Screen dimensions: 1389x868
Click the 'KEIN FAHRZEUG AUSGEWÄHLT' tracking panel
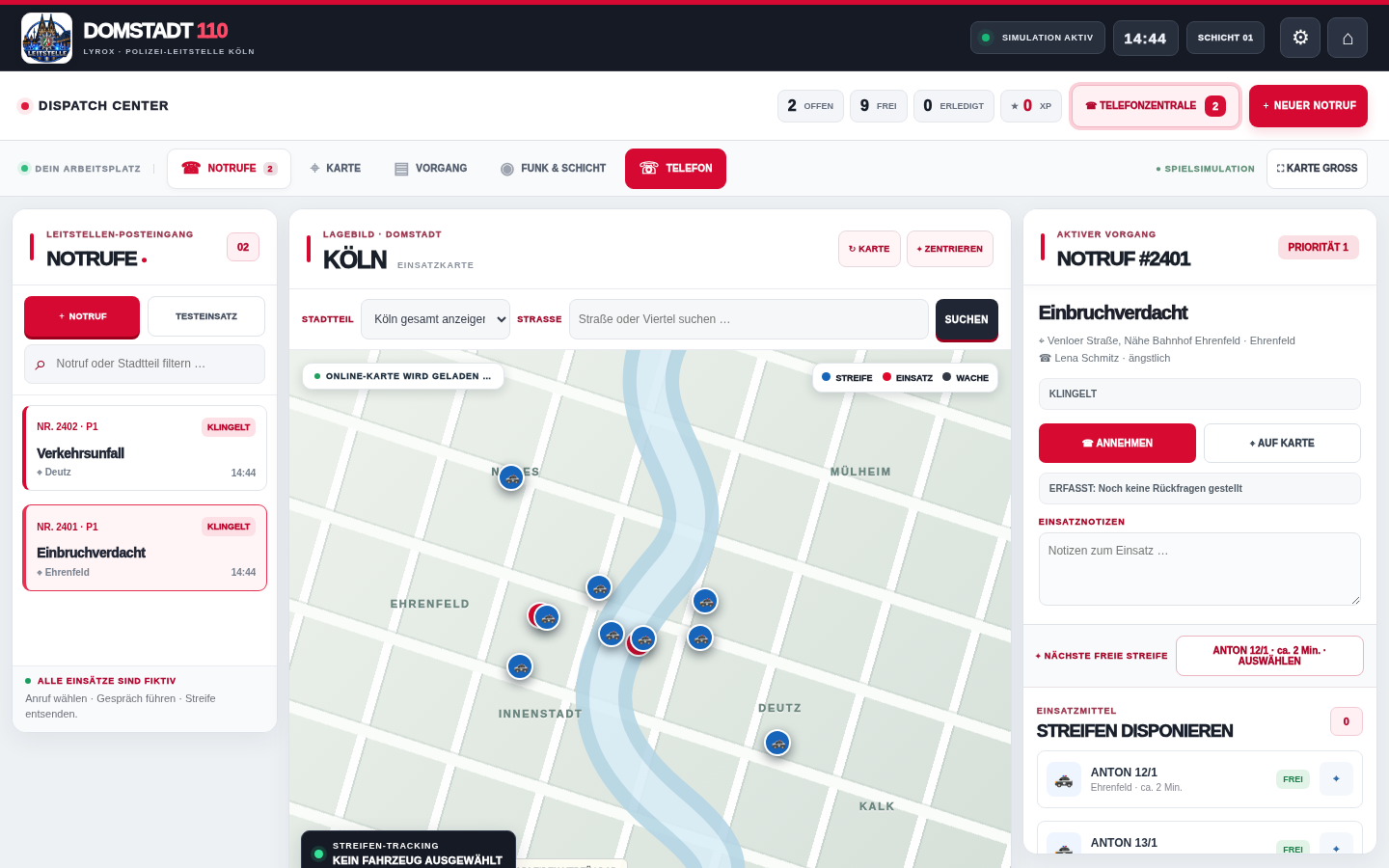pyautogui.click(x=408, y=851)
